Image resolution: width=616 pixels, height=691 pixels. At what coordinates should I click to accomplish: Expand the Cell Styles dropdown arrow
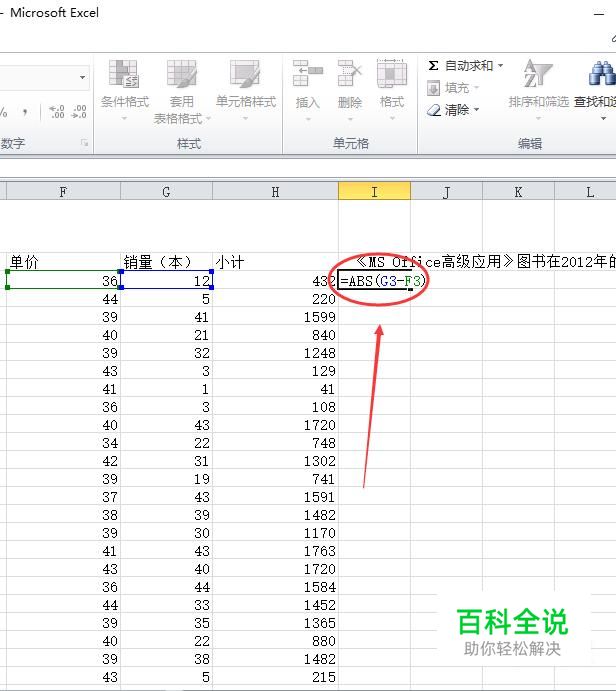pos(245,119)
